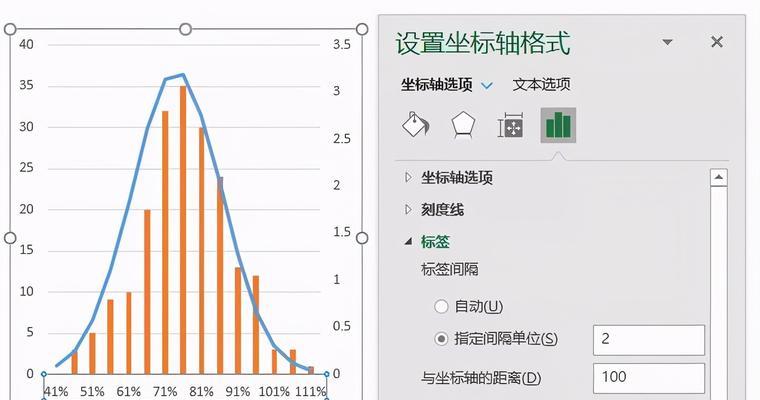Click the 101% horizontal axis label
760x400 pixels.
pyautogui.click(x=274, y=391)
